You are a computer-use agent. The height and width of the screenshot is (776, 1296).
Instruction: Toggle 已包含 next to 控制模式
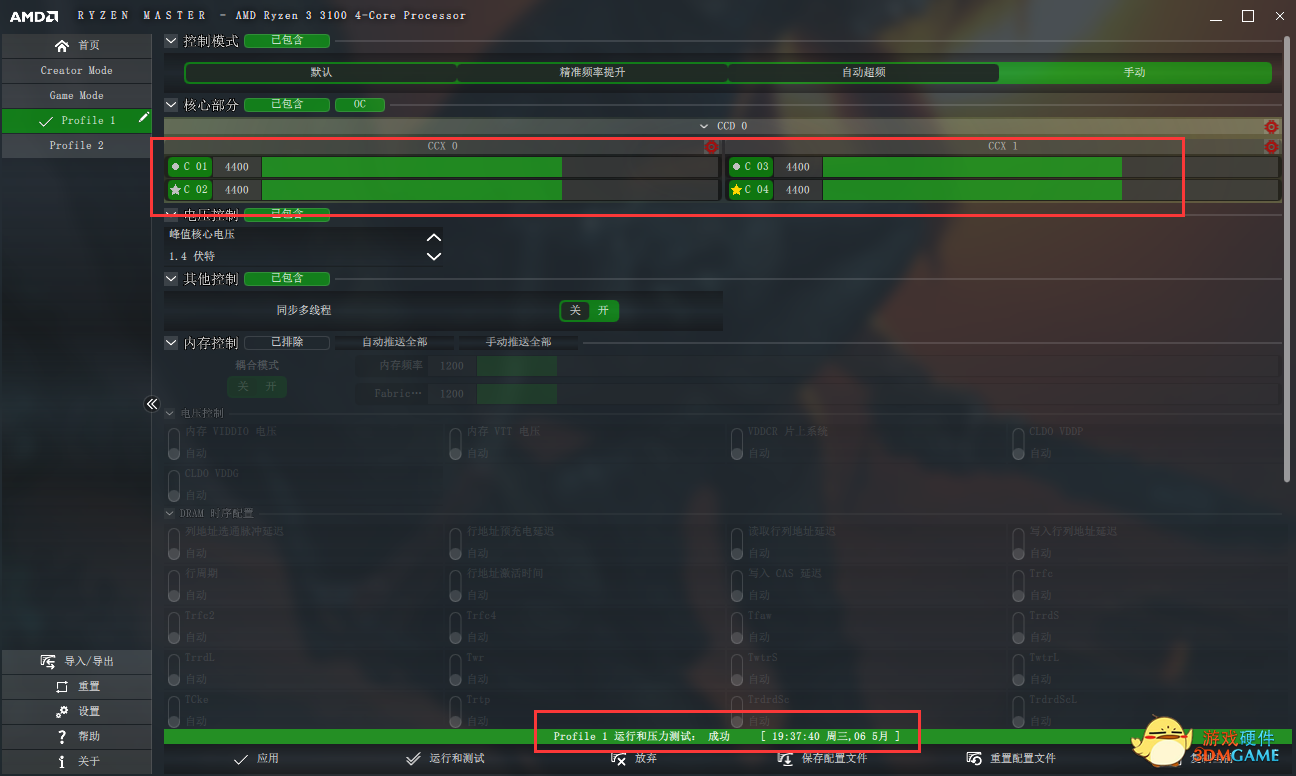(286, 41)
